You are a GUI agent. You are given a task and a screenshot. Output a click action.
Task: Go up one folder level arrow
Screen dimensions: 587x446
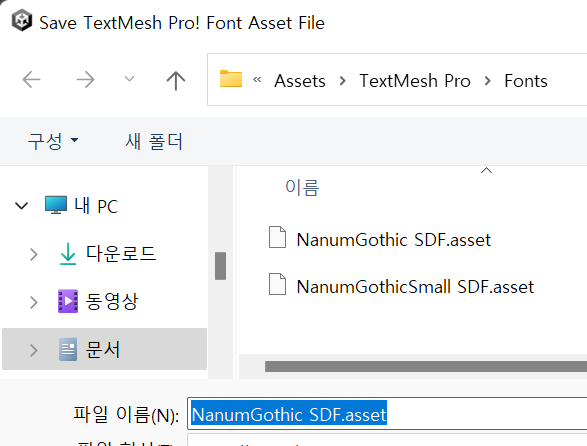click(176, 80)
